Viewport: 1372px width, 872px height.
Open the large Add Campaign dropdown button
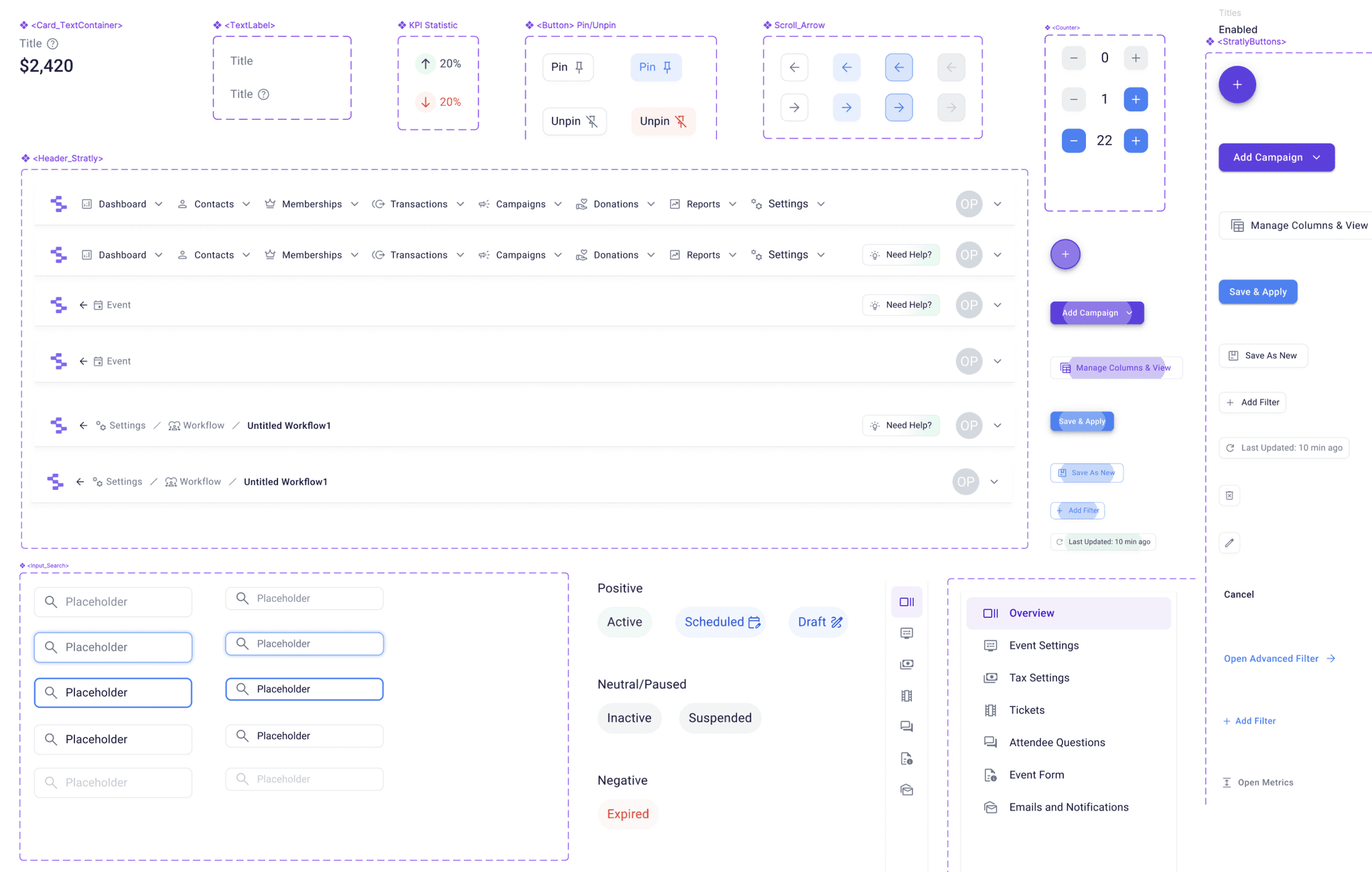click(1276, 158)
